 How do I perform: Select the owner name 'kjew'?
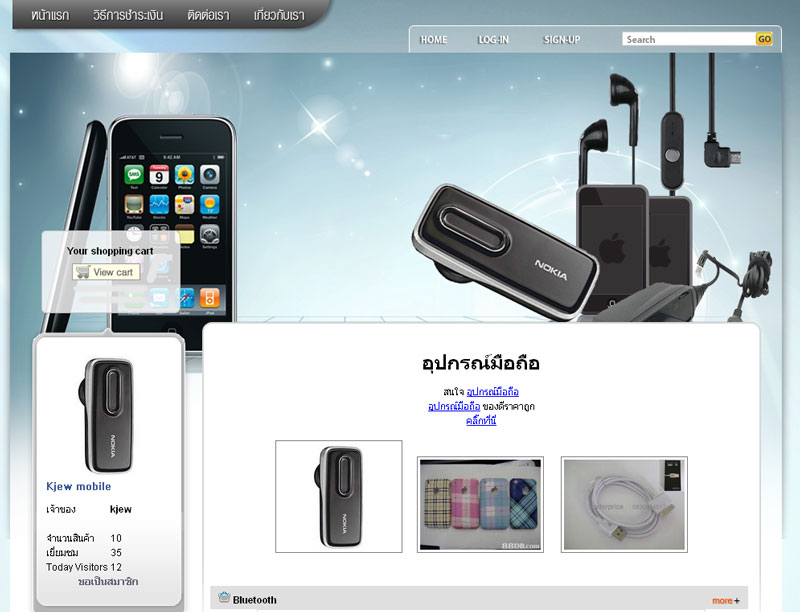tap(120, 509)
